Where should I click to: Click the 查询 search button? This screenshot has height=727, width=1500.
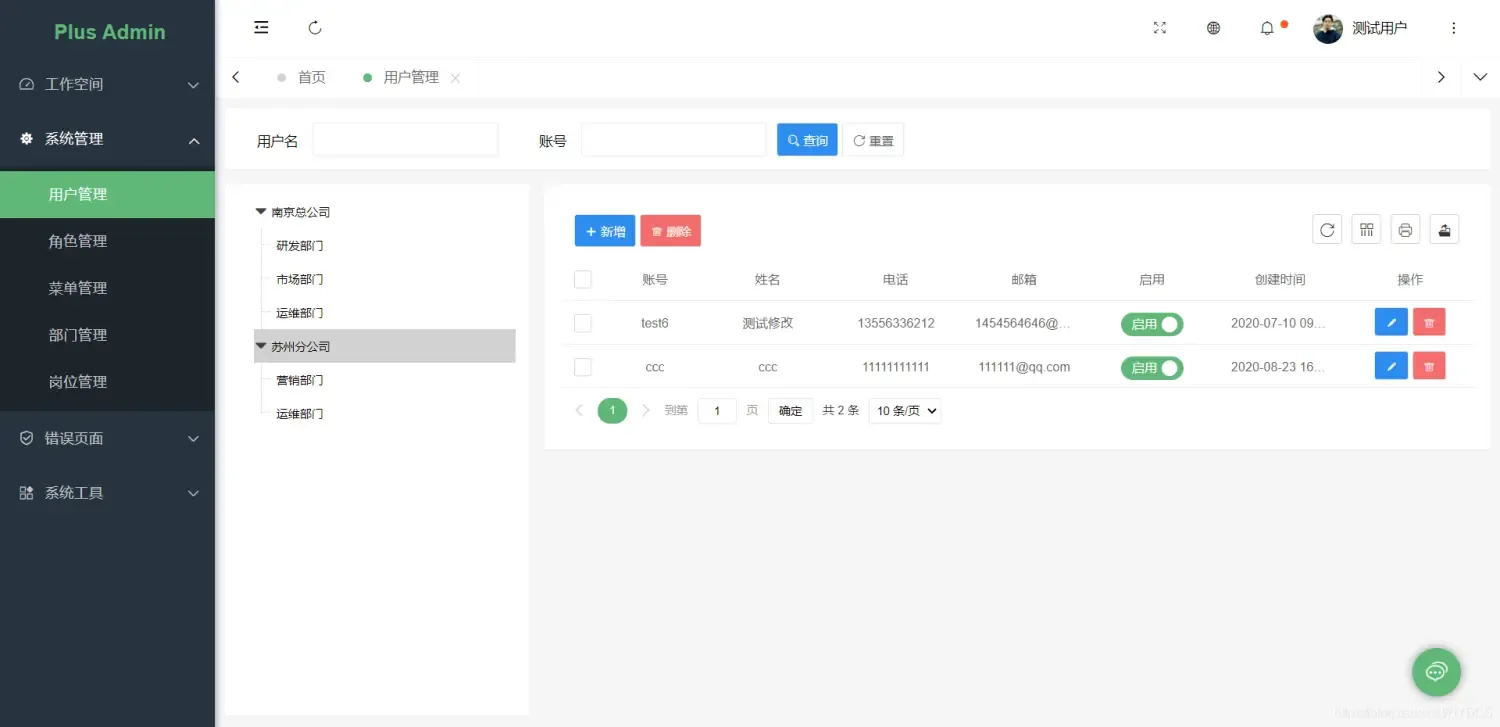pos(807,139)
